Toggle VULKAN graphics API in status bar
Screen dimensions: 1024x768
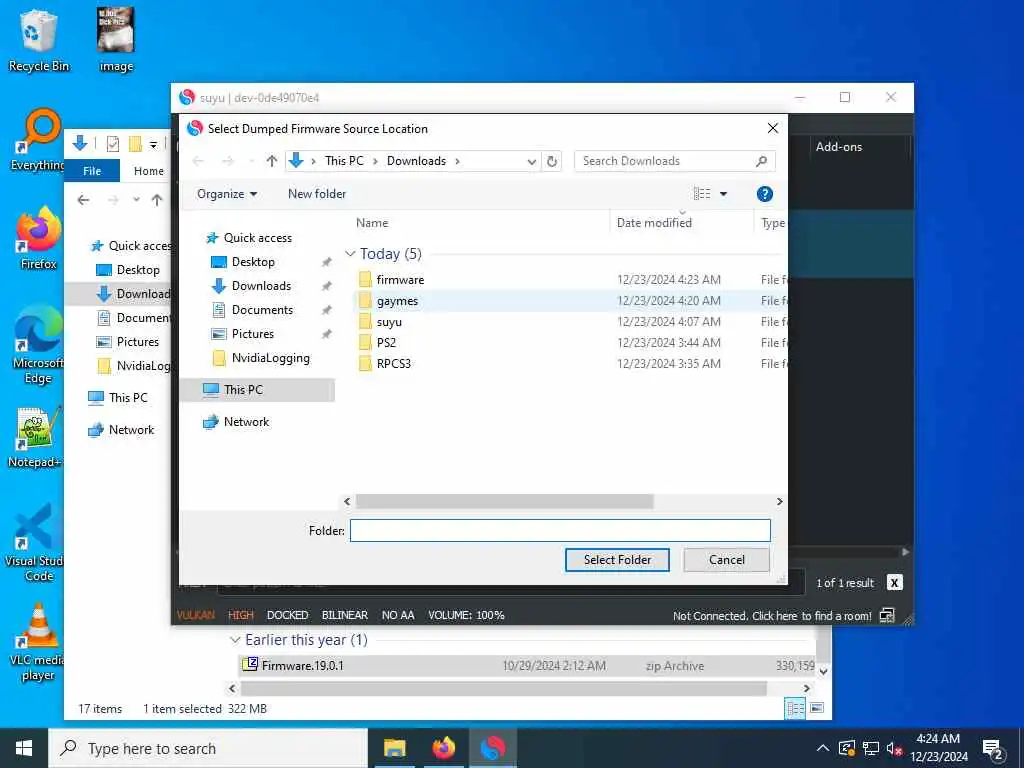(x=195, y=615)
